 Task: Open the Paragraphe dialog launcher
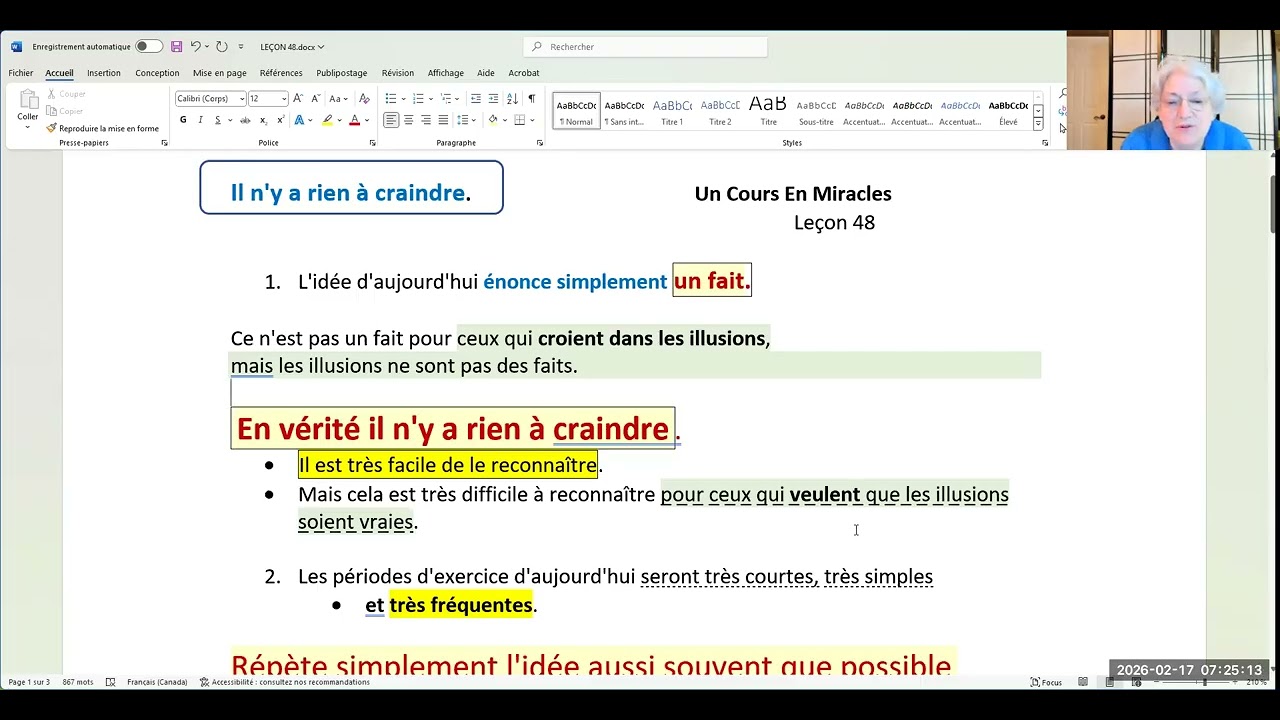click(x=540, y=143)
